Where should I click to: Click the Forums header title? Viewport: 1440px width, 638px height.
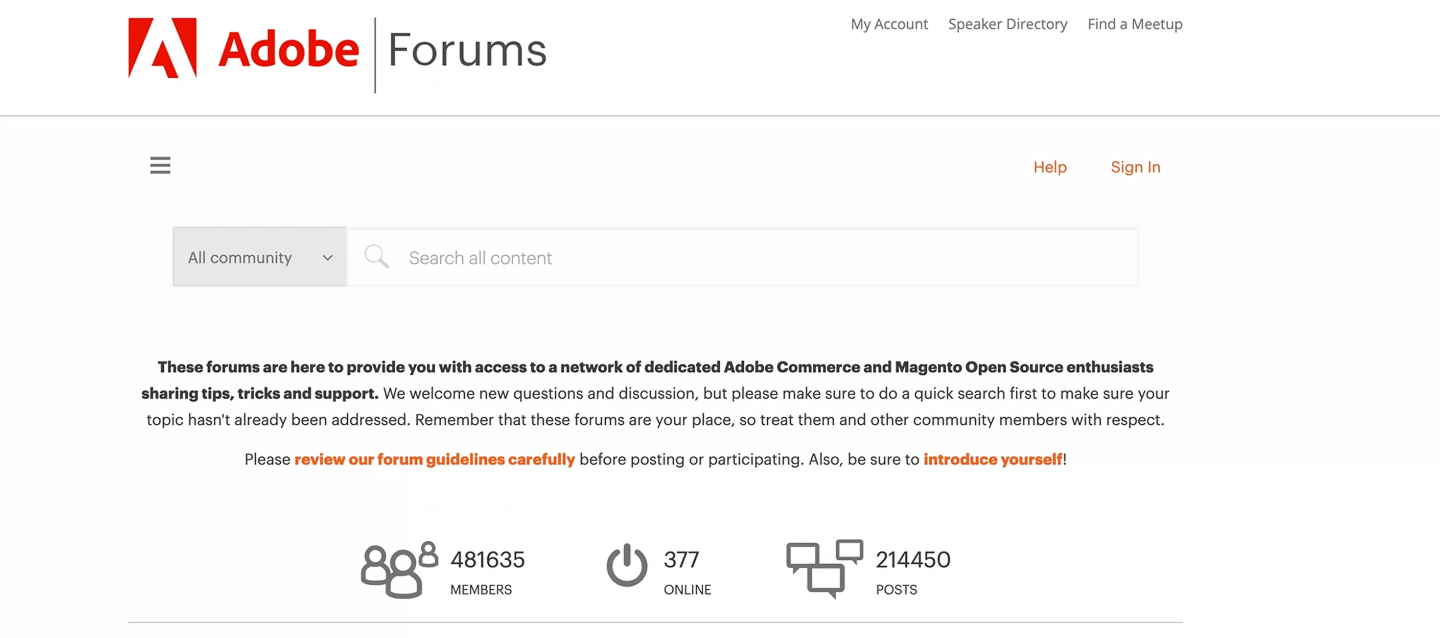point(467,50)
